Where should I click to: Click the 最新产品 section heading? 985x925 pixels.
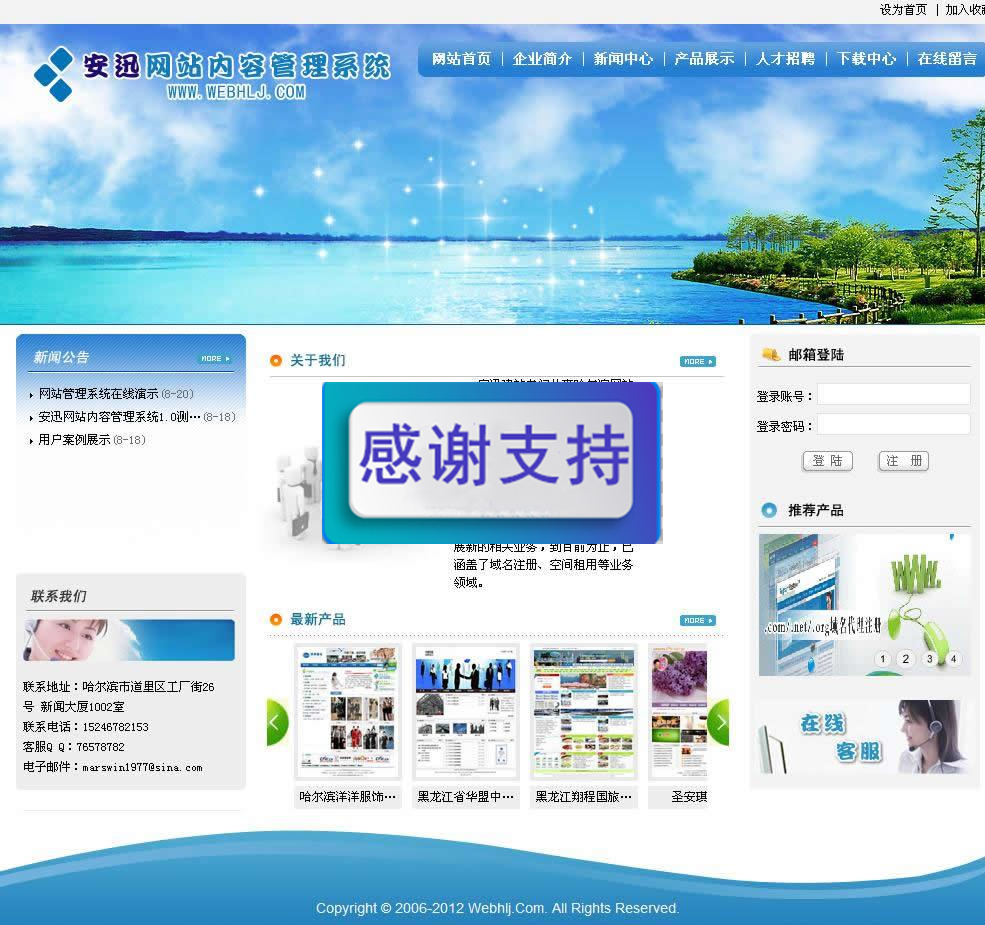coord(317,620)
